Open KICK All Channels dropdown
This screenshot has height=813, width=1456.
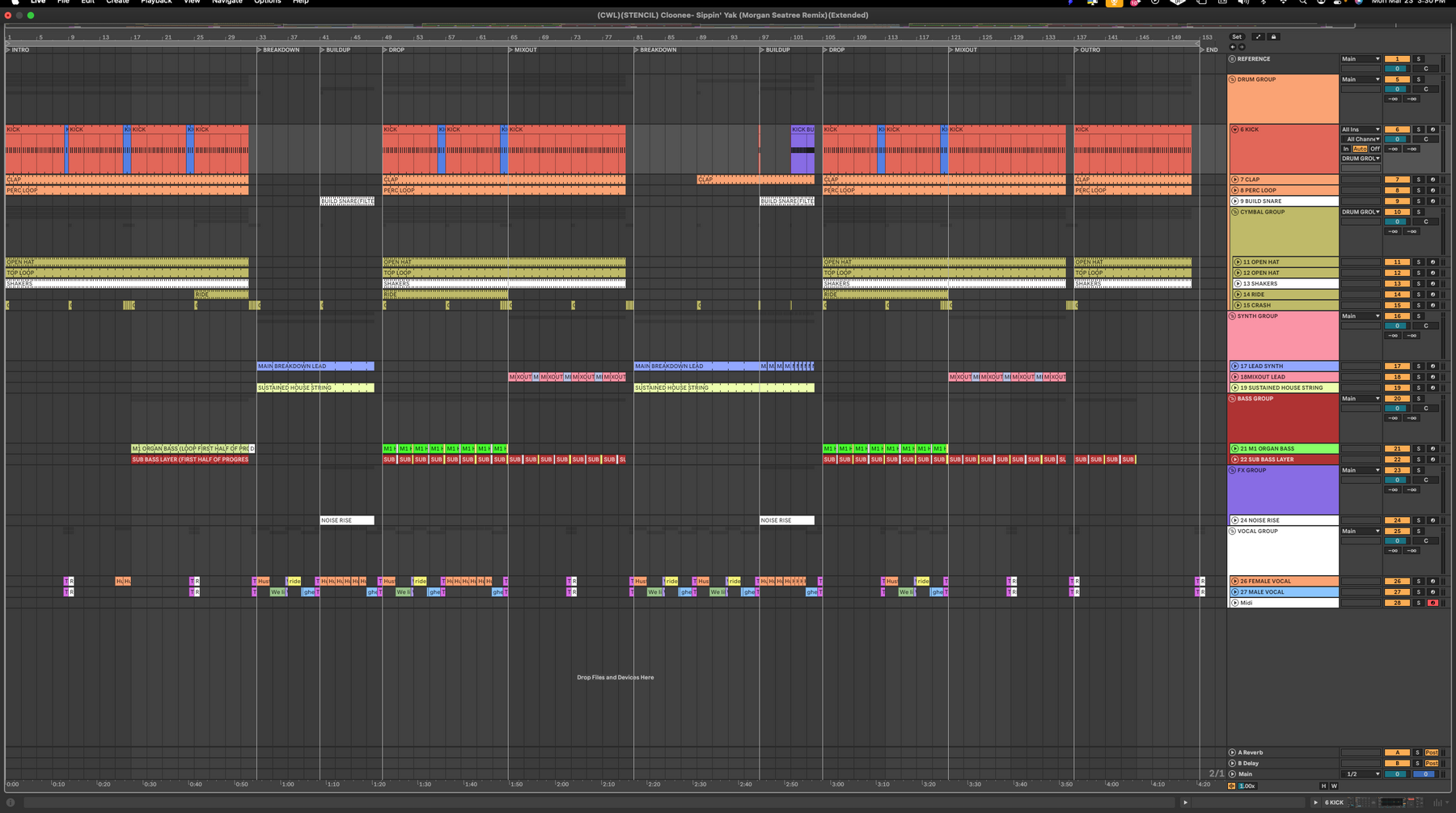(1362, 139)
